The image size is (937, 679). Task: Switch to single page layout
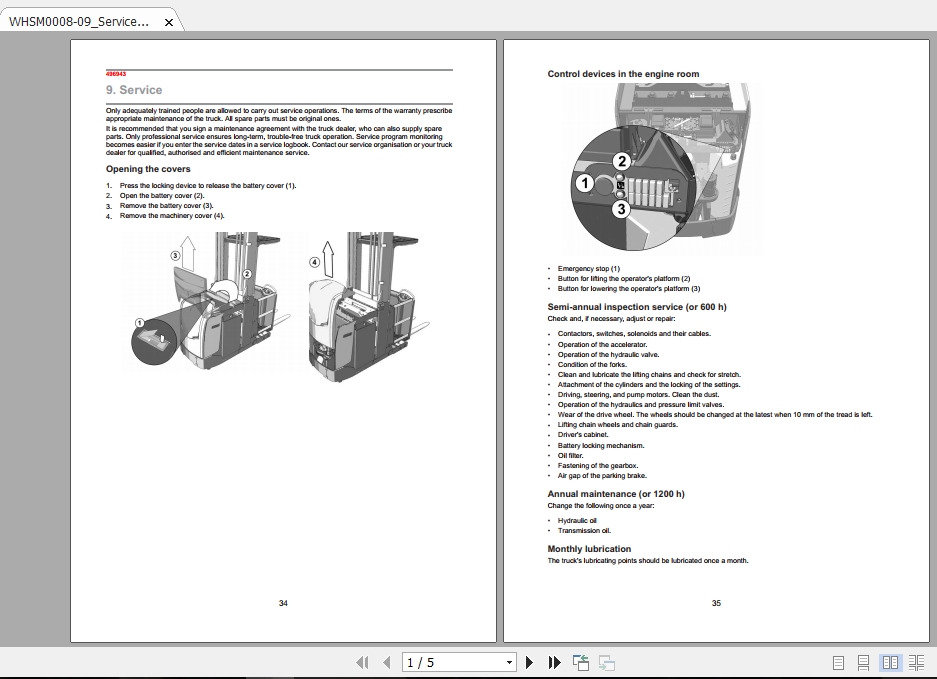837,662
